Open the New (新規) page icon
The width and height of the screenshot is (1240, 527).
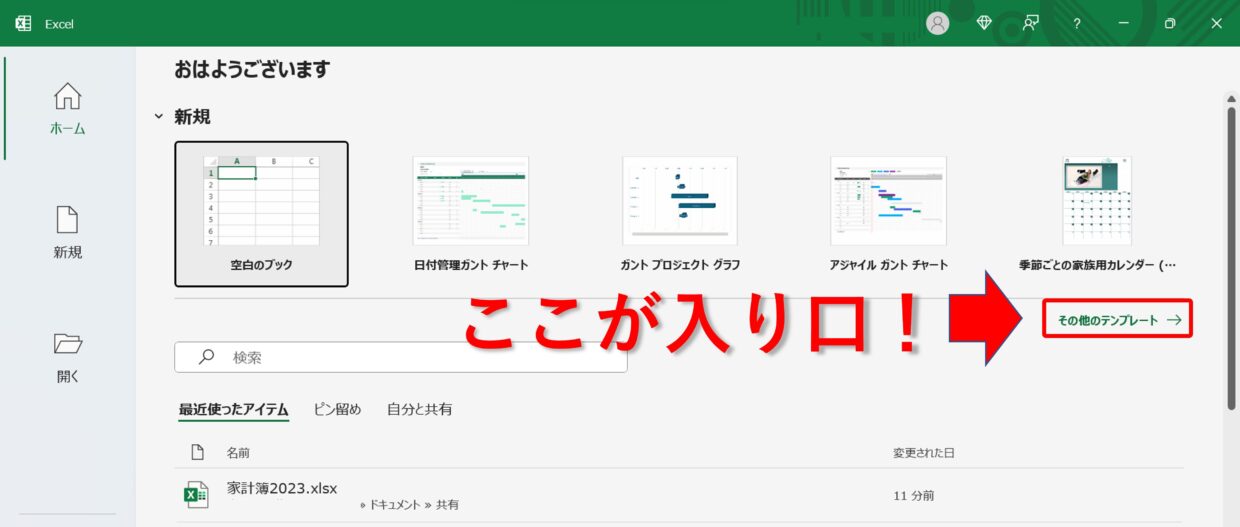coord(67,221)
